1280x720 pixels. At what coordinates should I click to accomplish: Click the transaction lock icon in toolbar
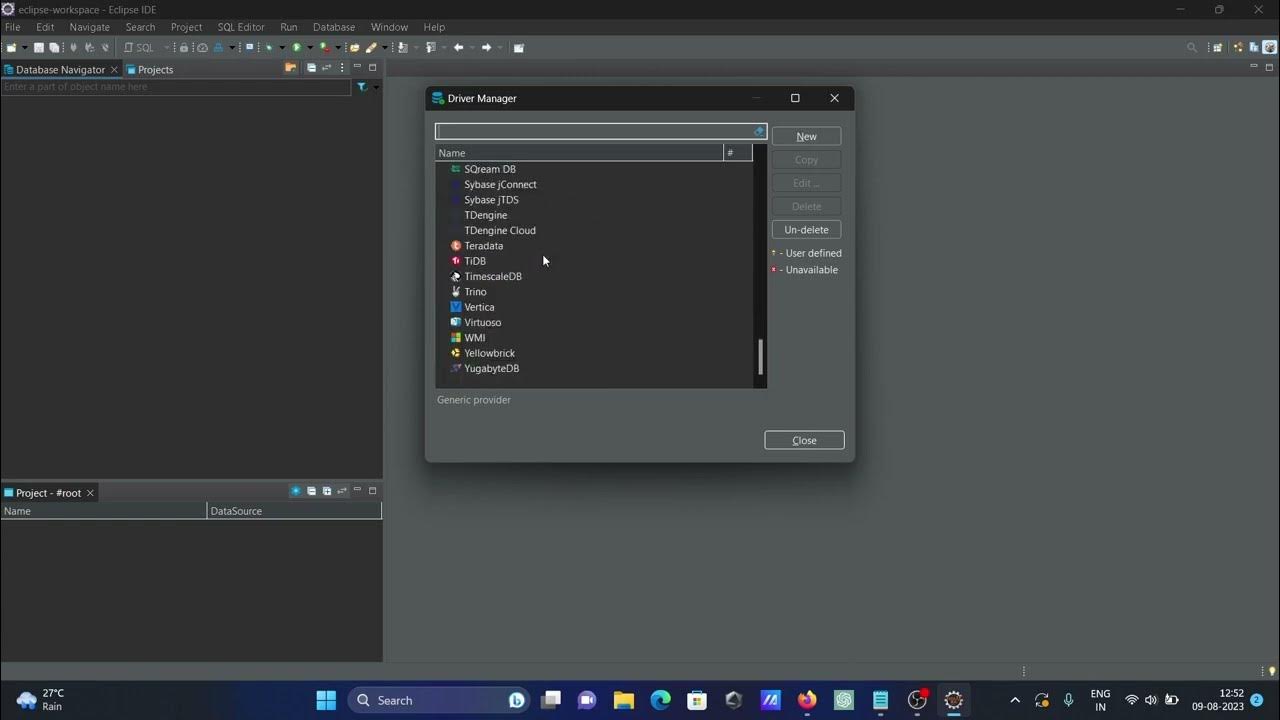pos(183,47)
